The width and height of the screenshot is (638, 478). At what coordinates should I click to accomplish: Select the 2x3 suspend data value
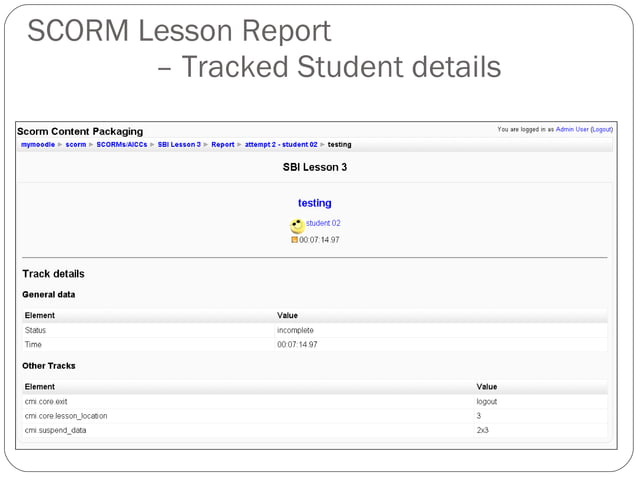[x=483, y=430]
